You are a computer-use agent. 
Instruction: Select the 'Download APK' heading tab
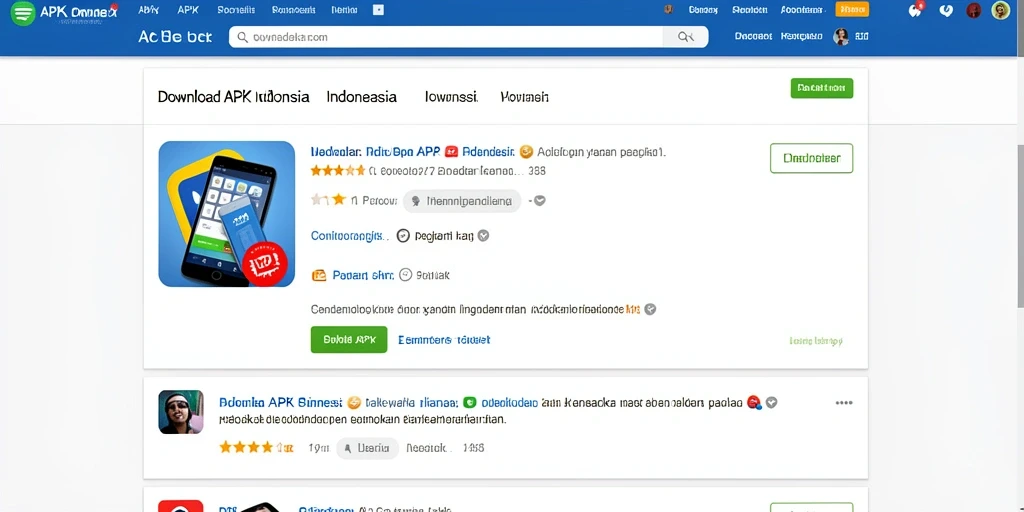pyautogui.click(x=234, y=97)
